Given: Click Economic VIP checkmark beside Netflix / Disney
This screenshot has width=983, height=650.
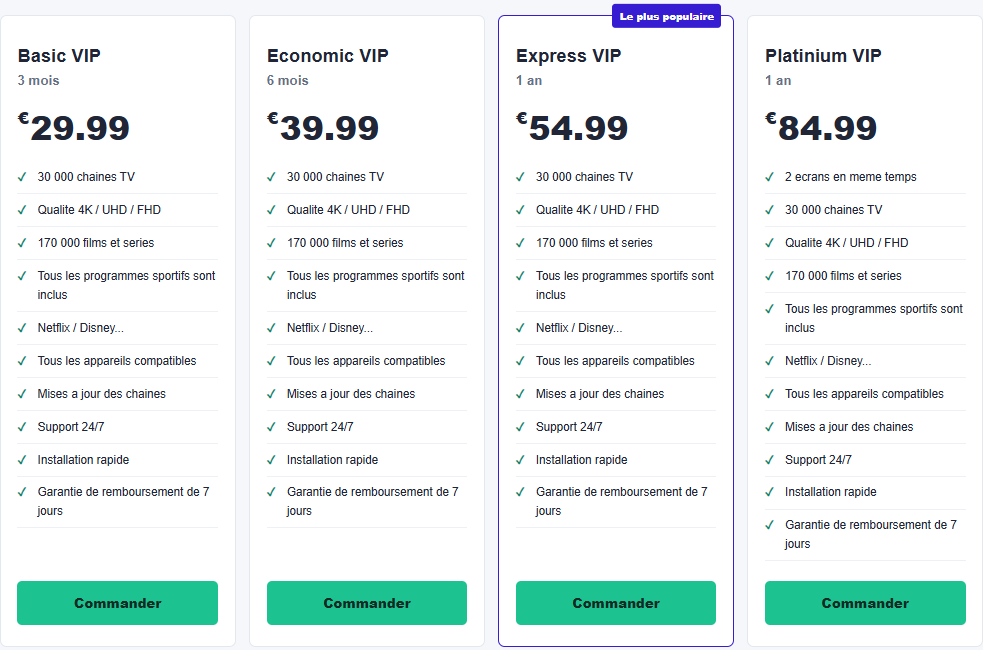Looking at the screenshot, I should (271, 328).
